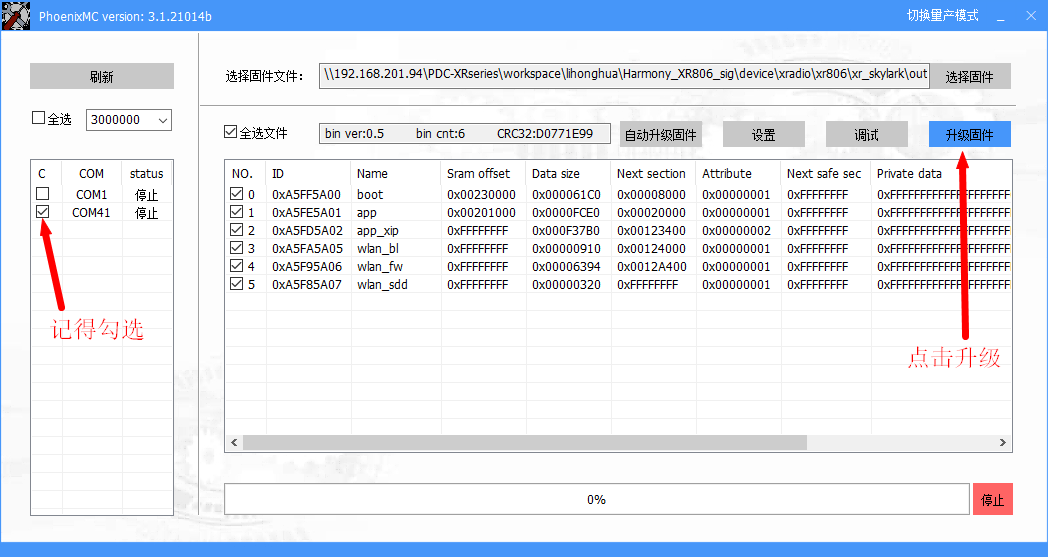This screenshot has width=1048, height=557.
Task: Click the 自动升级固件 button
Action: tap(660, 135)
